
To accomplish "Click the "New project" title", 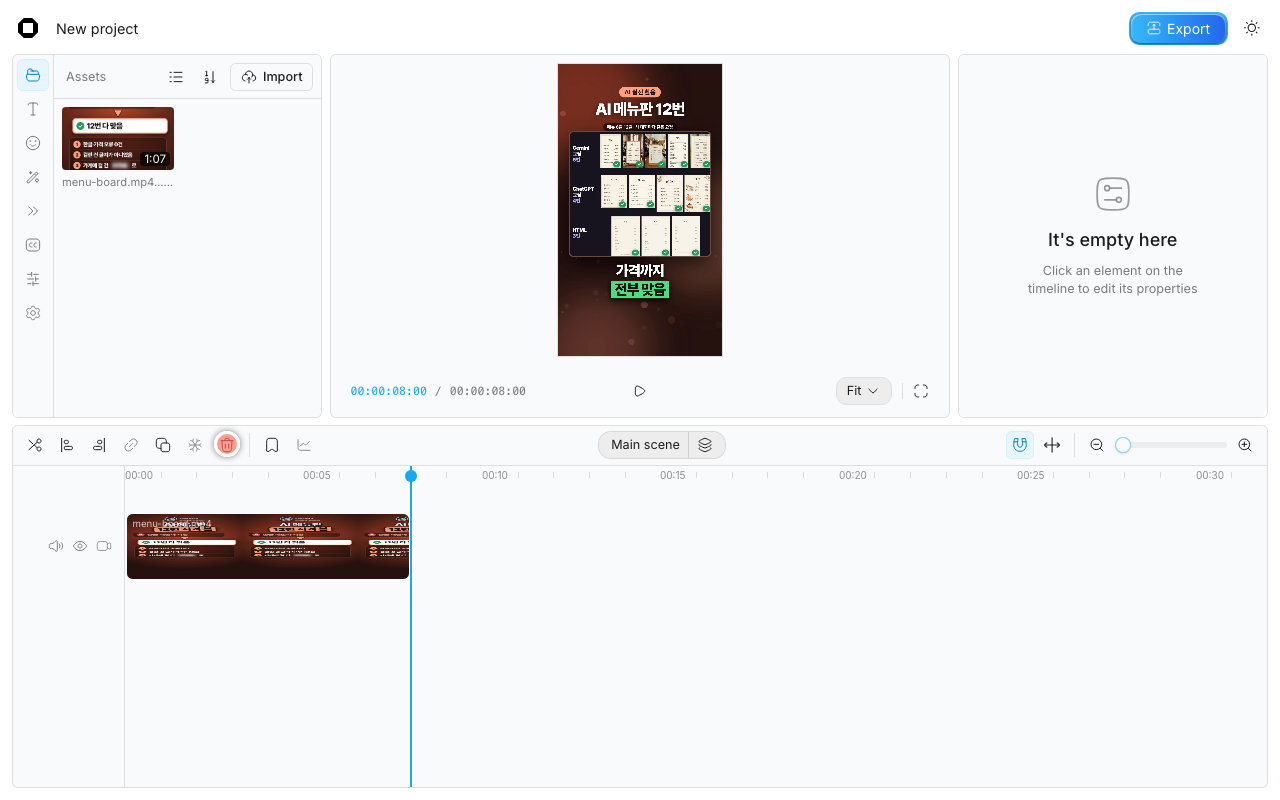I will click(x=97, y=29).
